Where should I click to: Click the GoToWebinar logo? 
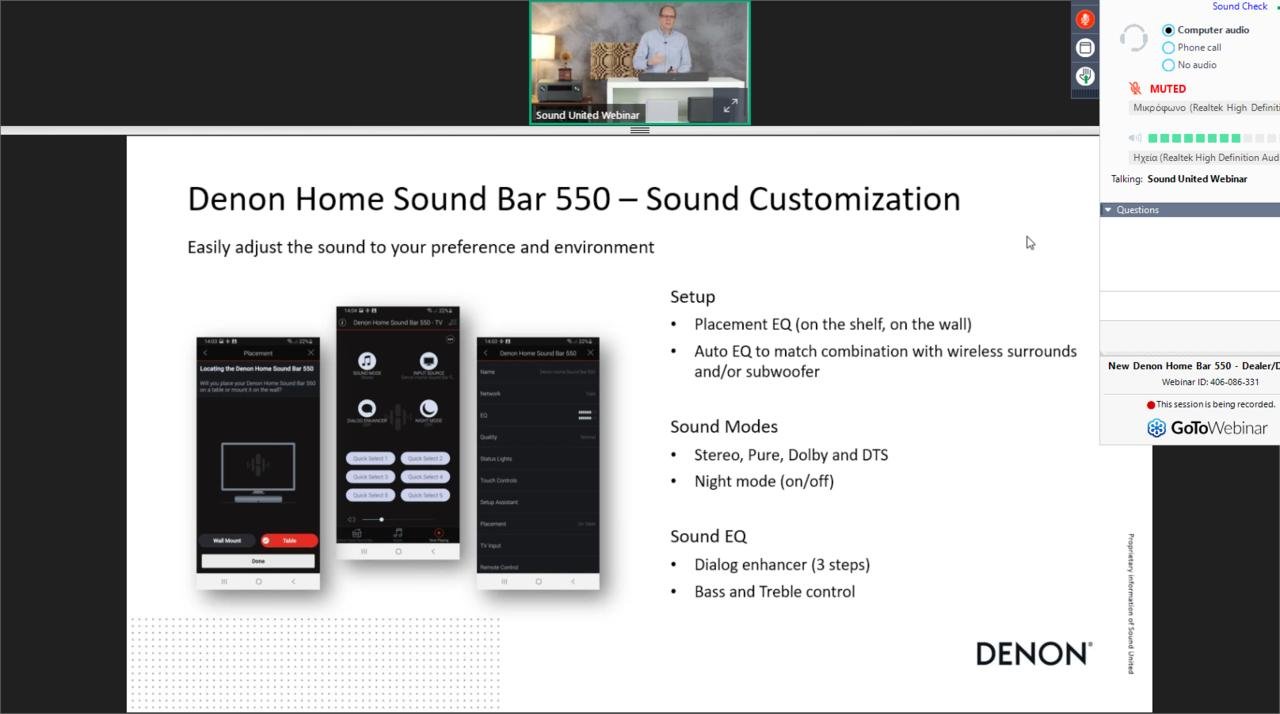(1207, 428)
